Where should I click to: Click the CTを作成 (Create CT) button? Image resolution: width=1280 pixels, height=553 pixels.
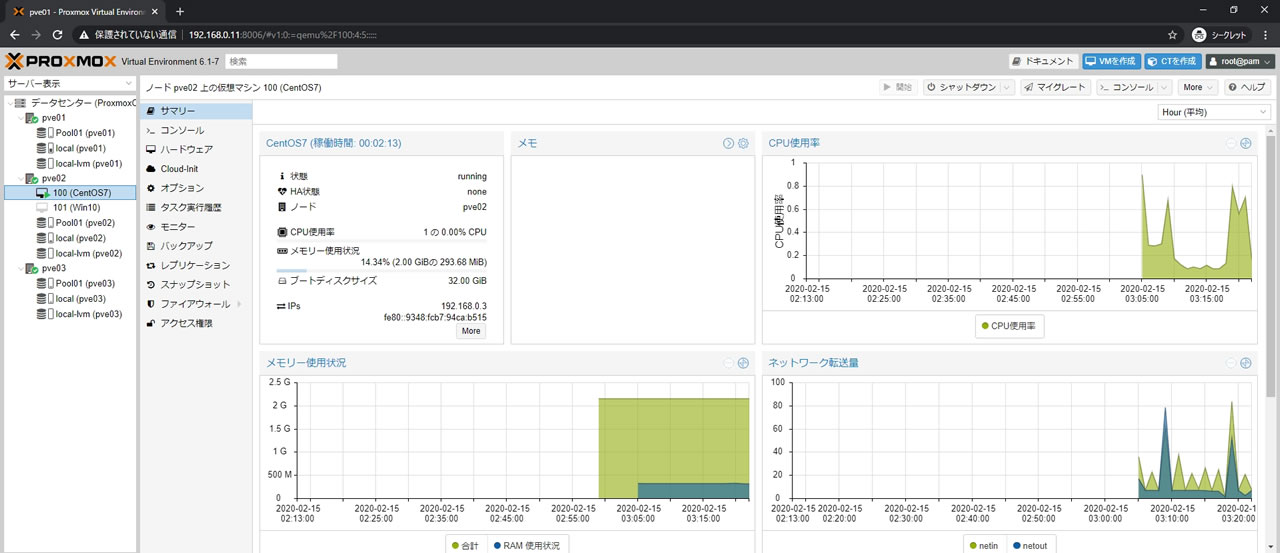coord(1173,61)
